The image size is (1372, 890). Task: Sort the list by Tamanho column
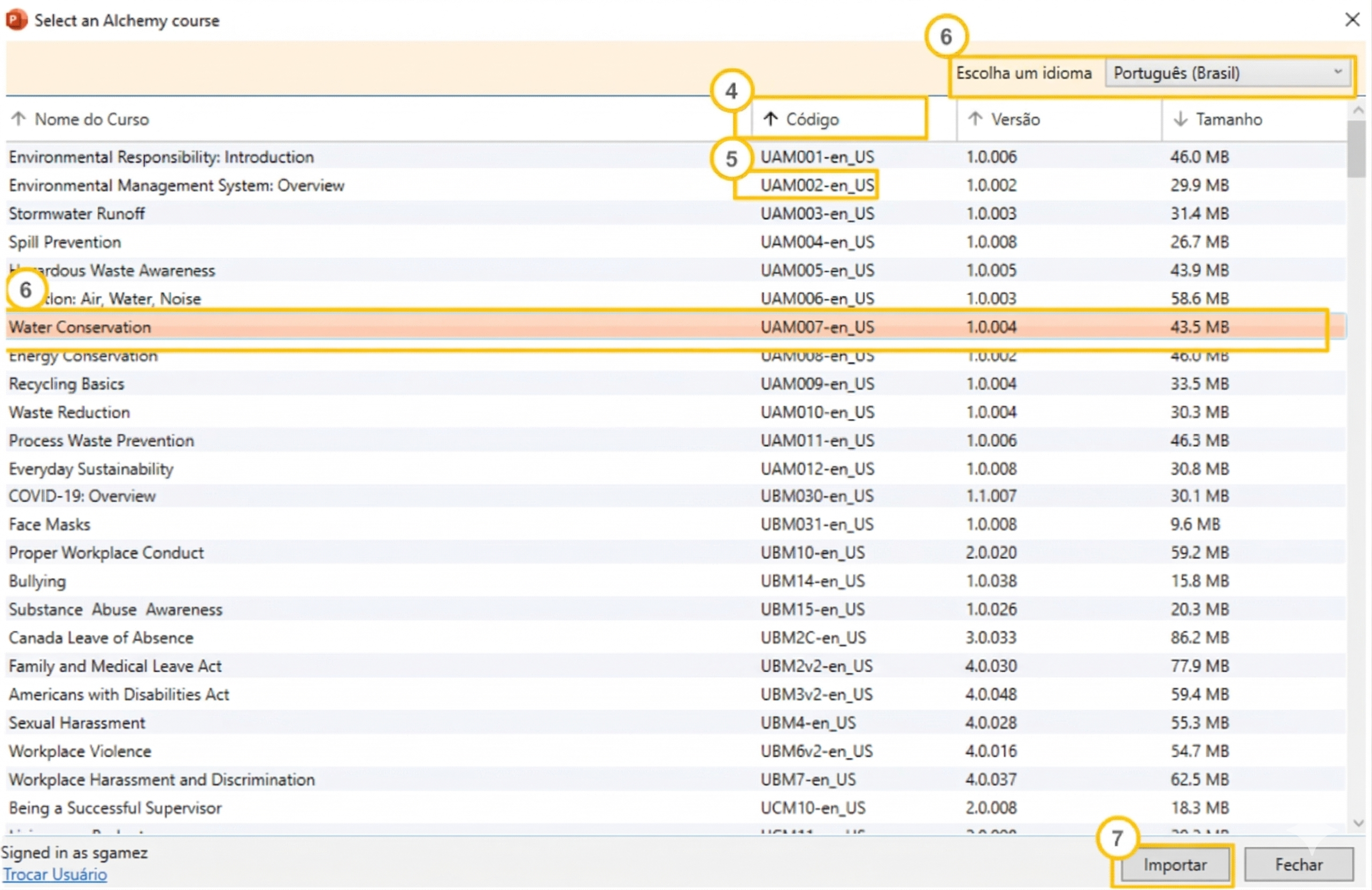(x=1229, y=119)
